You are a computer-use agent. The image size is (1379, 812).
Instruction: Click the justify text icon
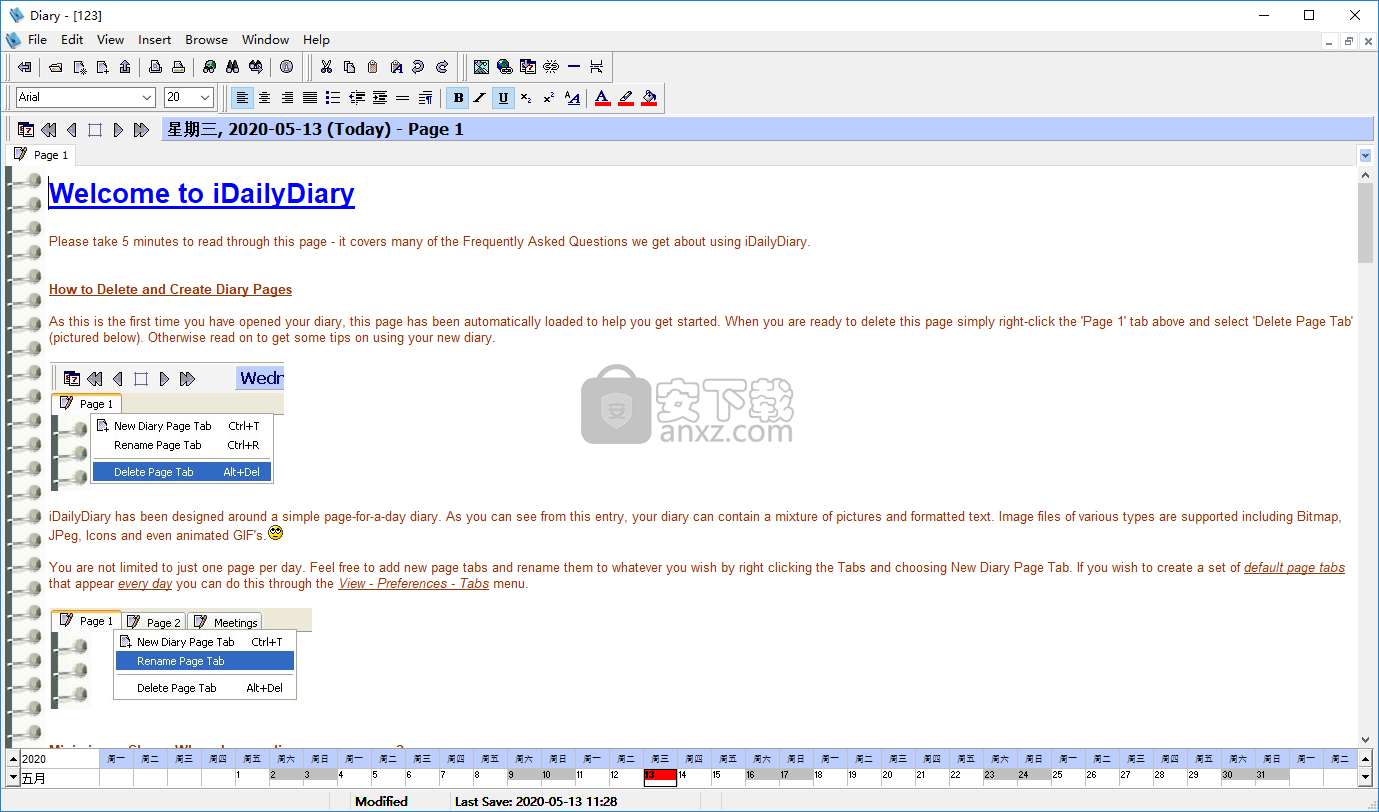310,97
